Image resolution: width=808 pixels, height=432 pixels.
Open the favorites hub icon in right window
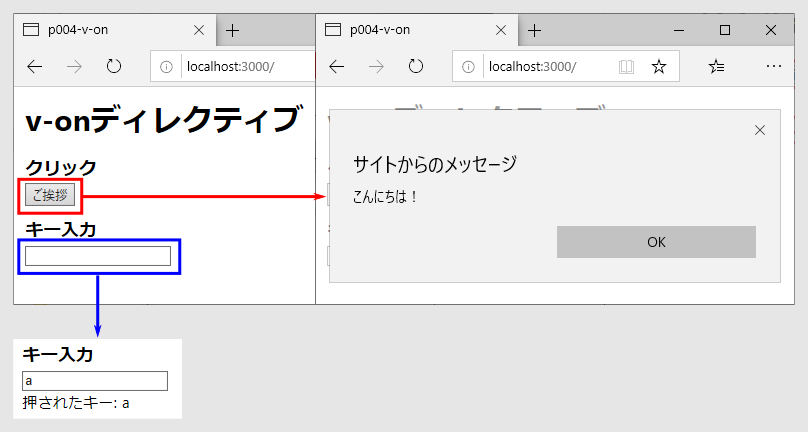716,67
